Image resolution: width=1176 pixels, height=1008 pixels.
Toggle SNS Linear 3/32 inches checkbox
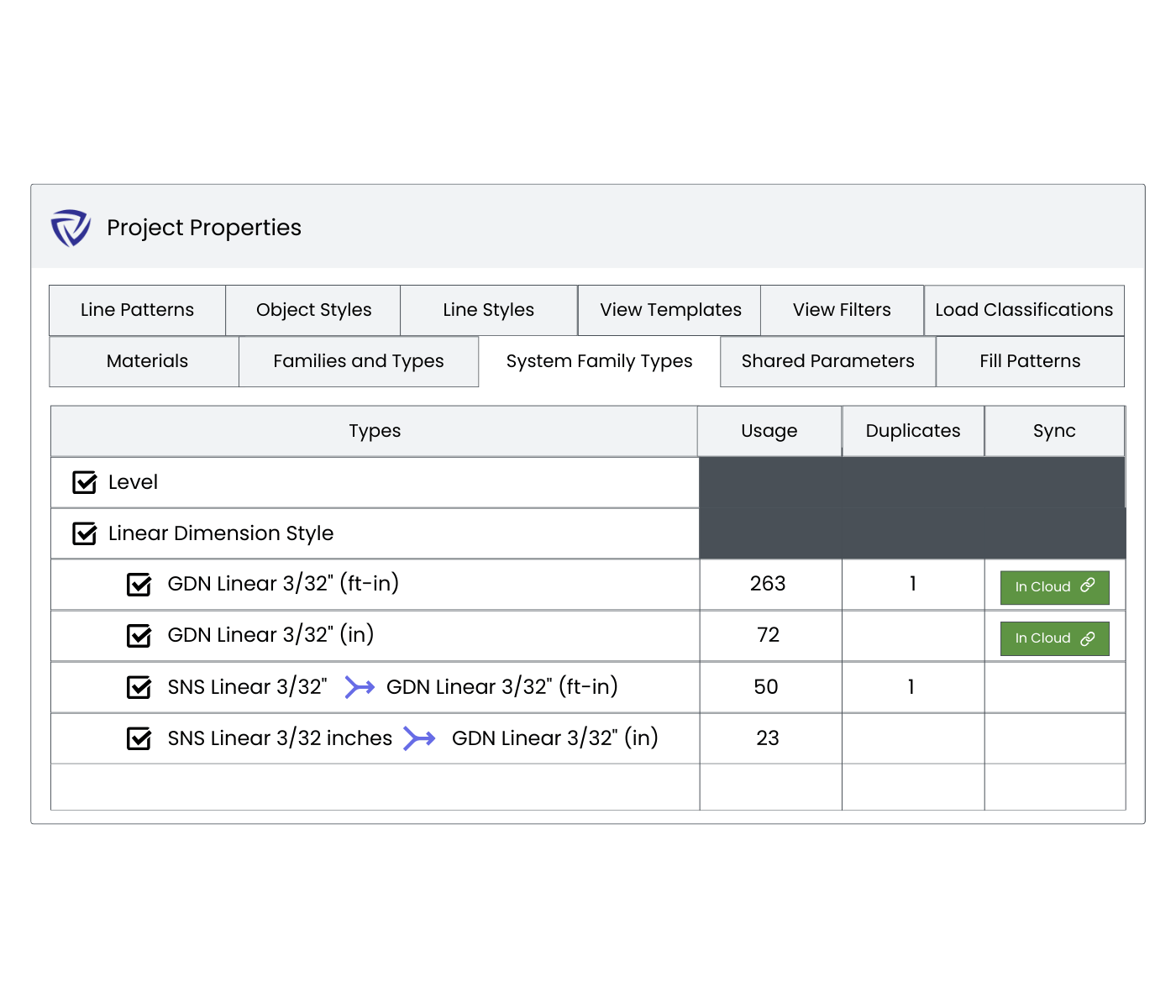click(x=139, y=738)
